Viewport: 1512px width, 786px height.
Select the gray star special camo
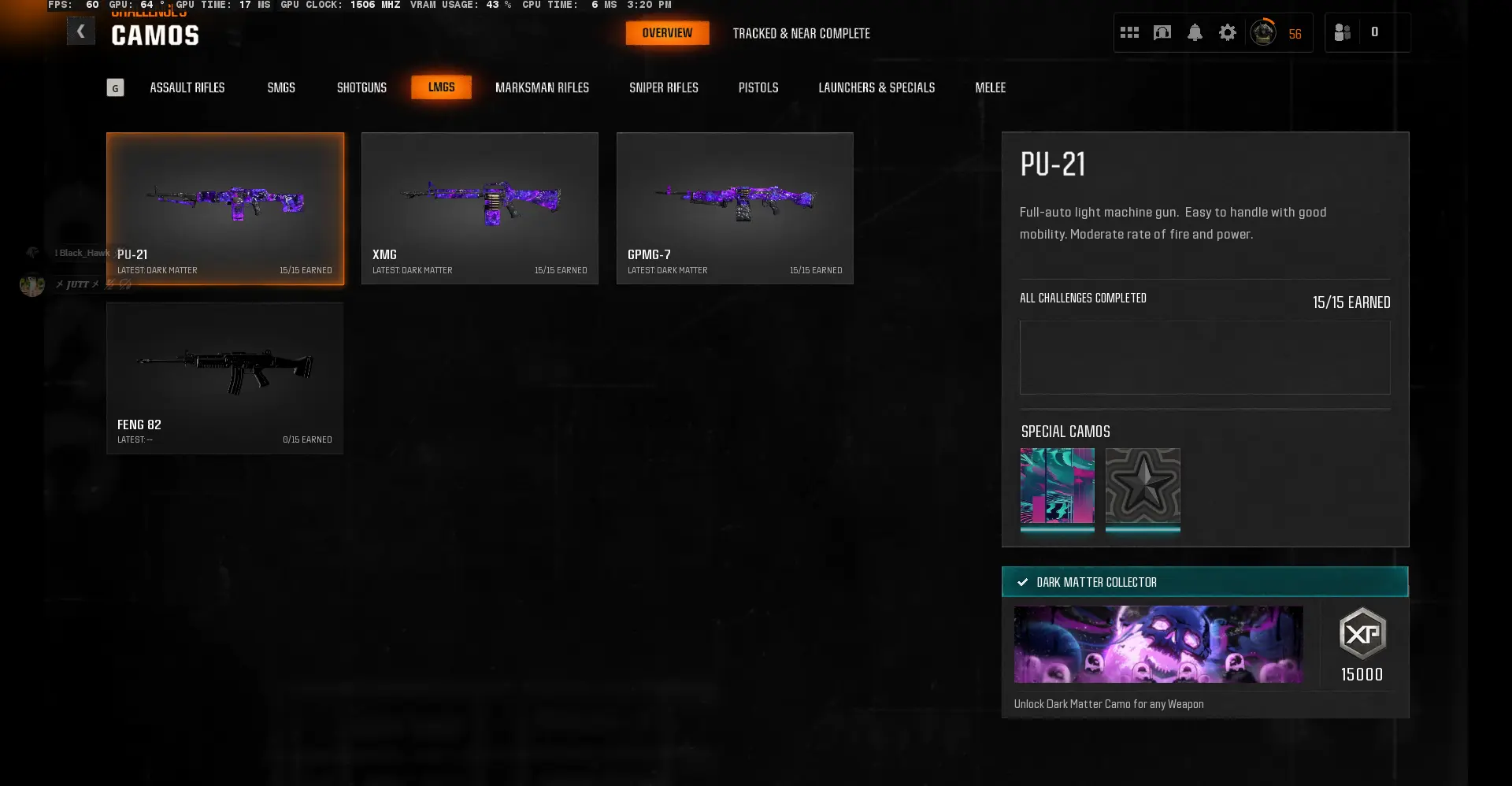coord(1143,486)
